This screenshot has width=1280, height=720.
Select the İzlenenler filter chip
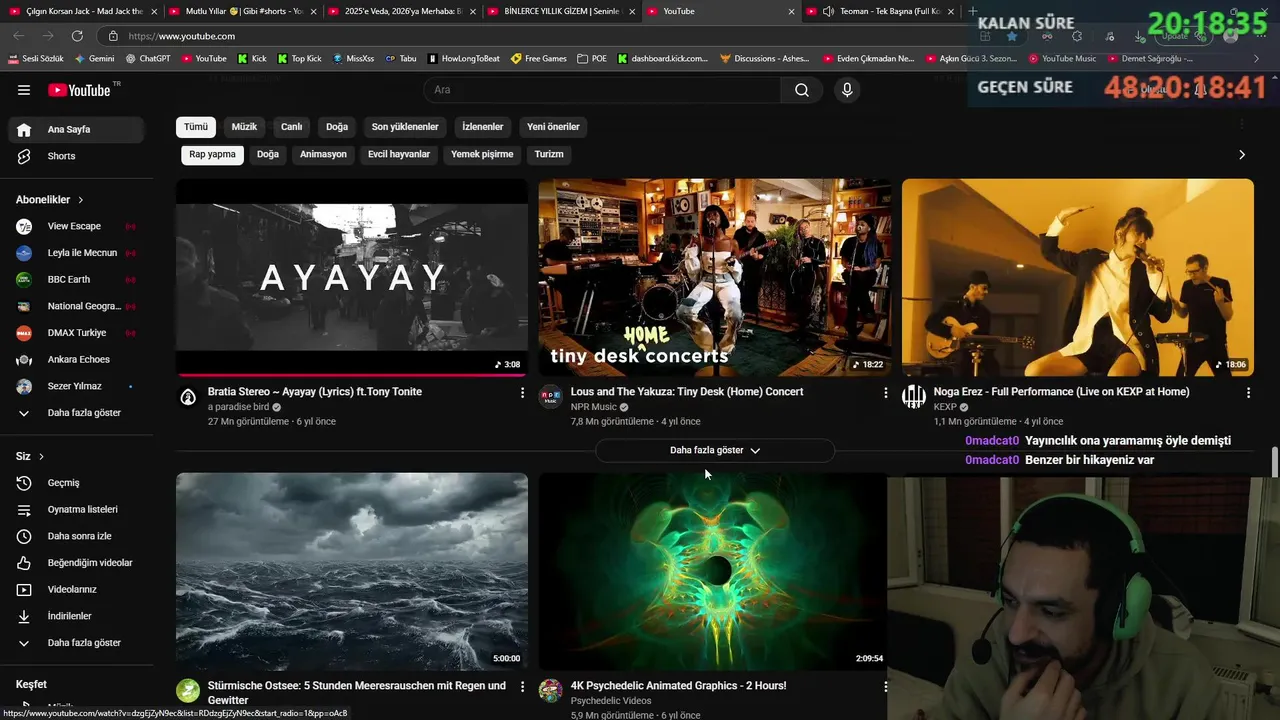[x=483, y=127]
